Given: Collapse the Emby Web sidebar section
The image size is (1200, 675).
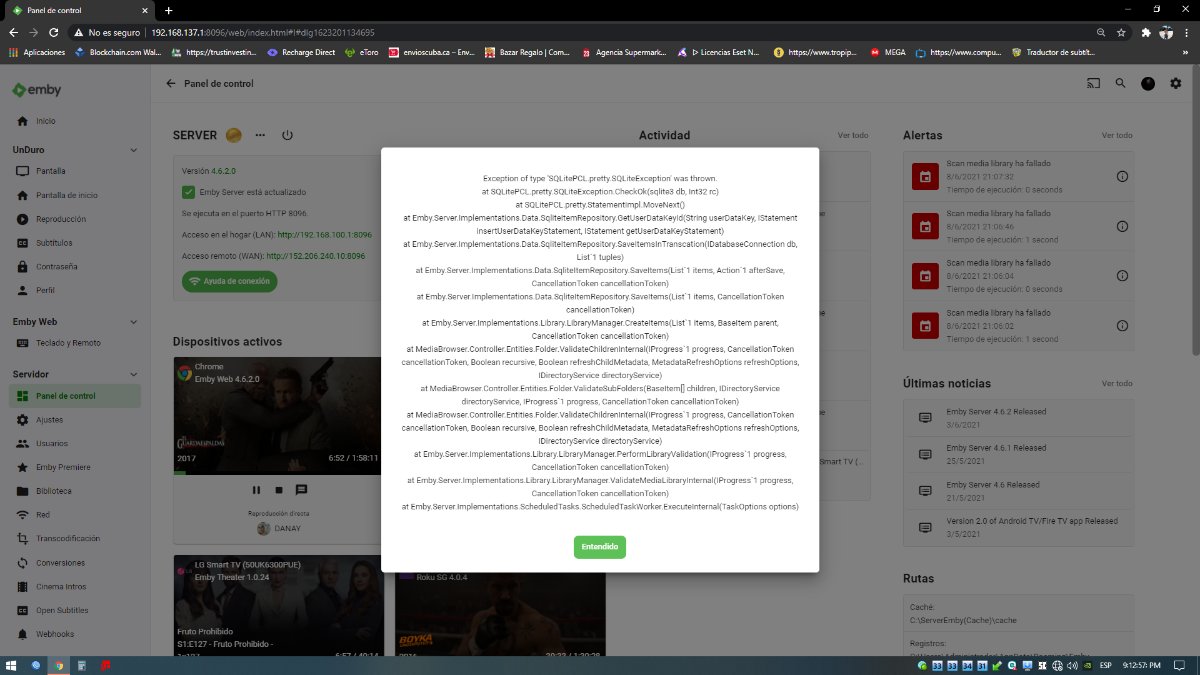Looking at the screenshot, I should (134, 322).
